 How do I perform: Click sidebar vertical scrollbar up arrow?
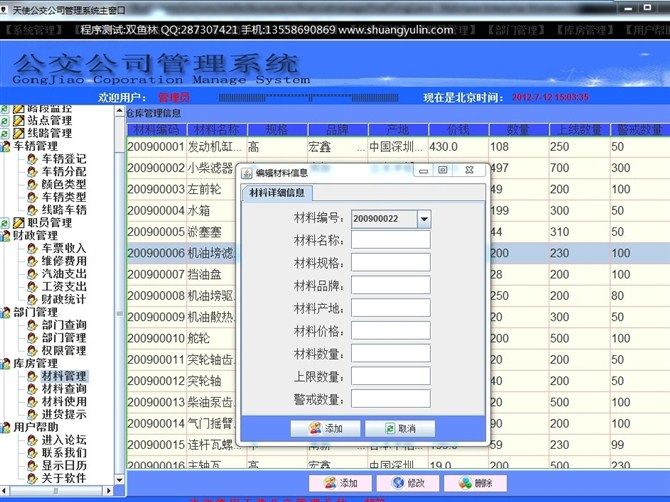(x=120, y=111)
